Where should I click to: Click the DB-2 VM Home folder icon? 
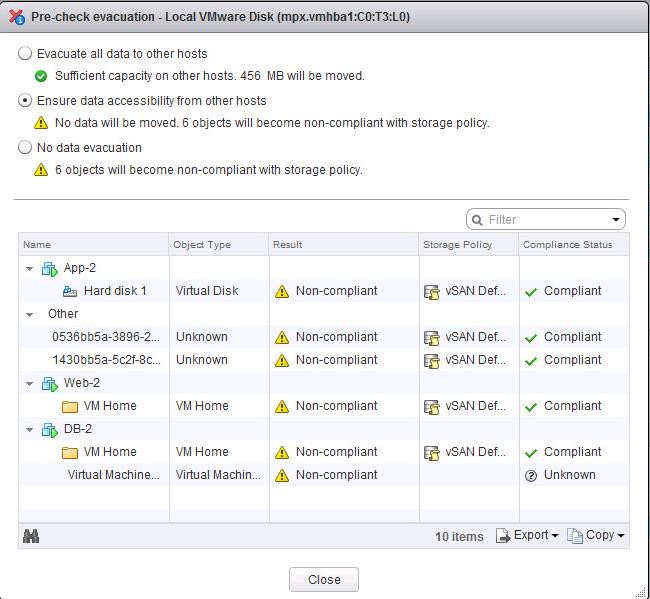70,453
